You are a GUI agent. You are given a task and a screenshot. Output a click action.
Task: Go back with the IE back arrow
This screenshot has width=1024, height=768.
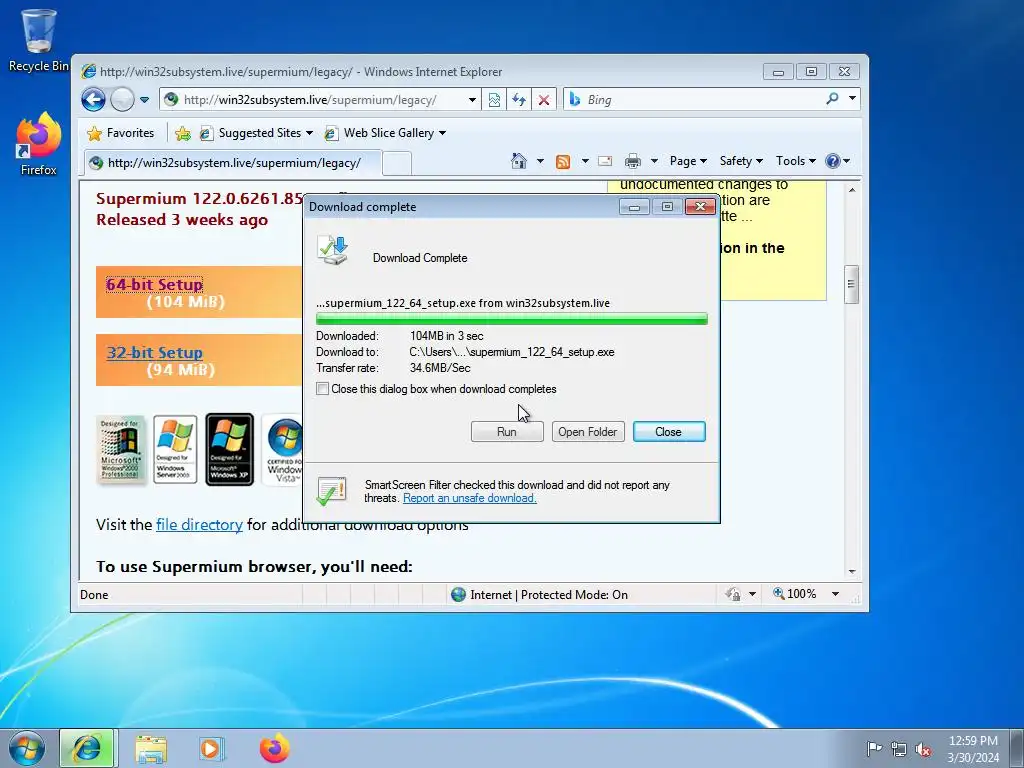pos(93,100)
